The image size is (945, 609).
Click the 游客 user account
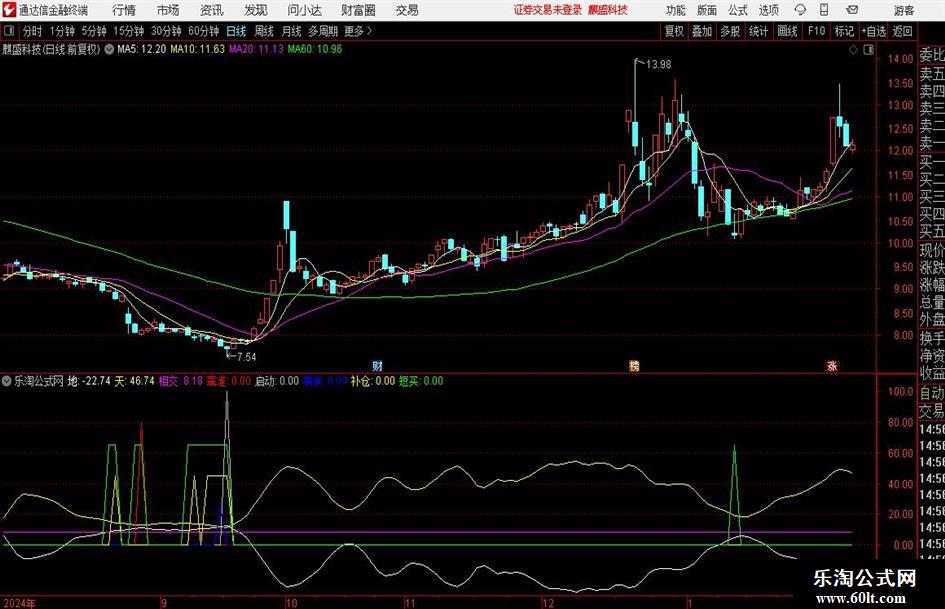(904, 10)
